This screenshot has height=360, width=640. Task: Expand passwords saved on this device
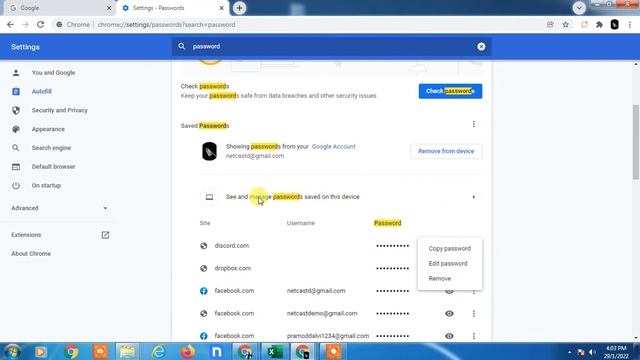[341, 197]
